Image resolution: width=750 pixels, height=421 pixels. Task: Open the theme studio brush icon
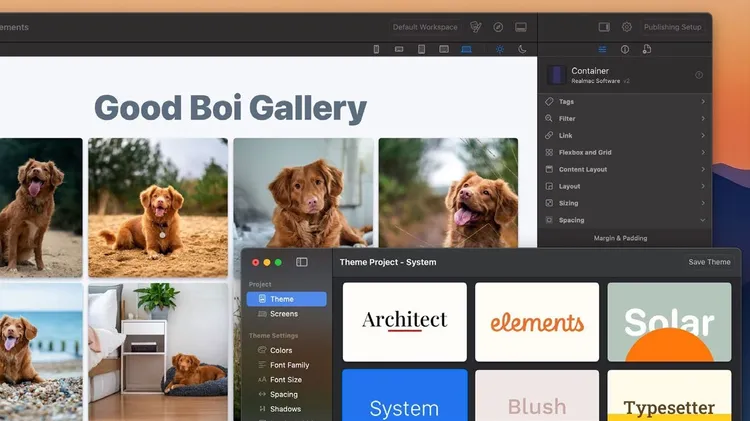click(x=475, y=27)
